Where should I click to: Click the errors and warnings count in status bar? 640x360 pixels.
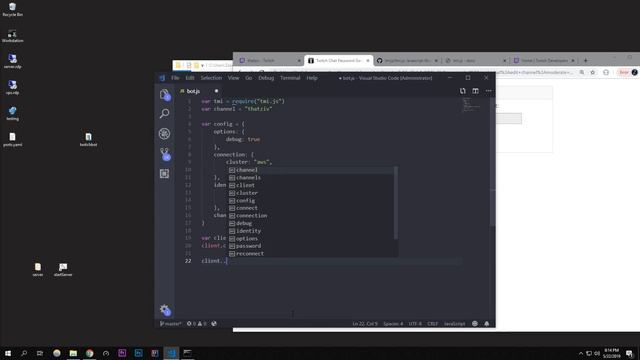click(x=197, y=324)
